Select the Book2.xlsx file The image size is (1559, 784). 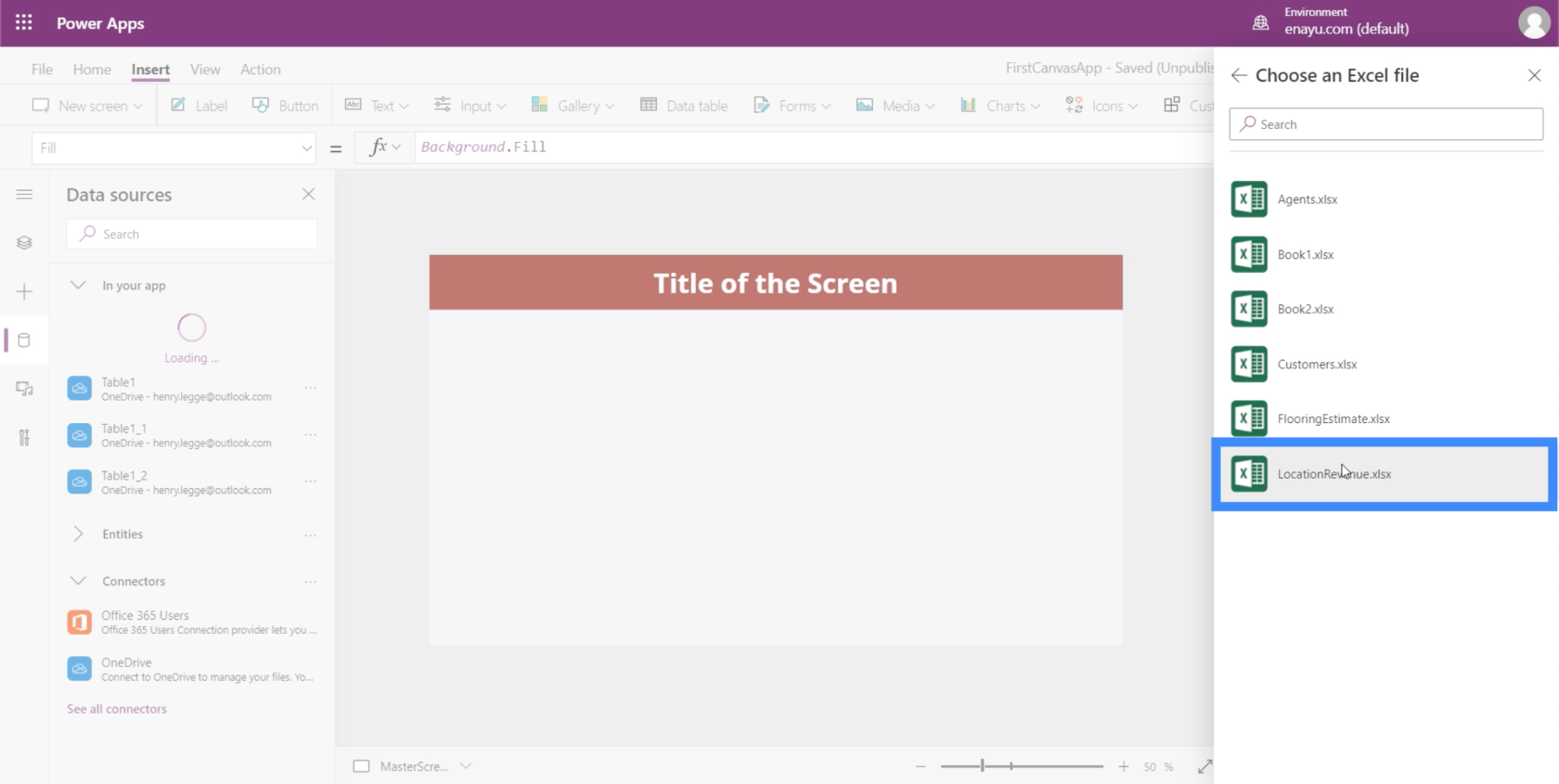pos(1385,309)
